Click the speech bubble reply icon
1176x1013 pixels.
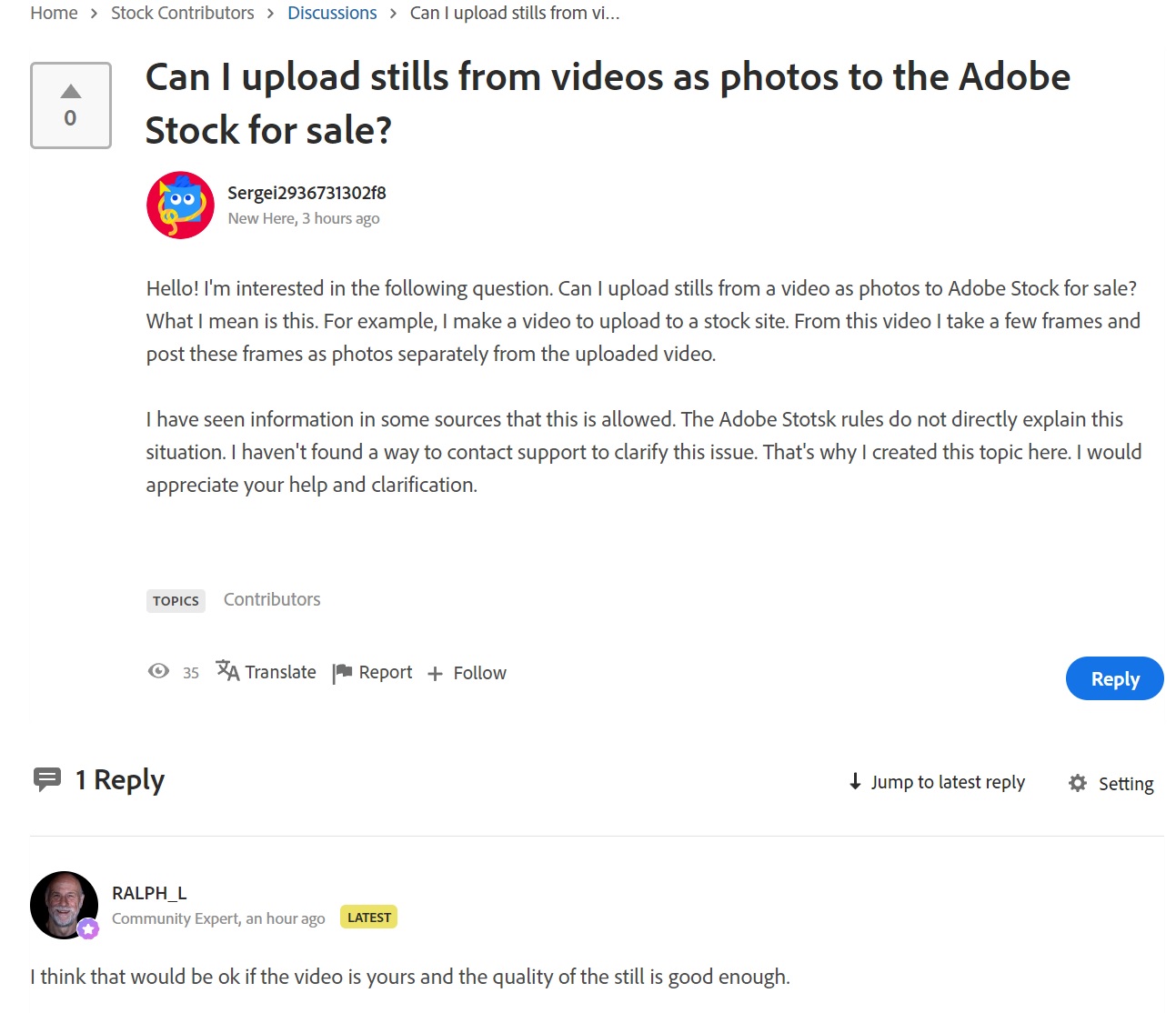47,779
